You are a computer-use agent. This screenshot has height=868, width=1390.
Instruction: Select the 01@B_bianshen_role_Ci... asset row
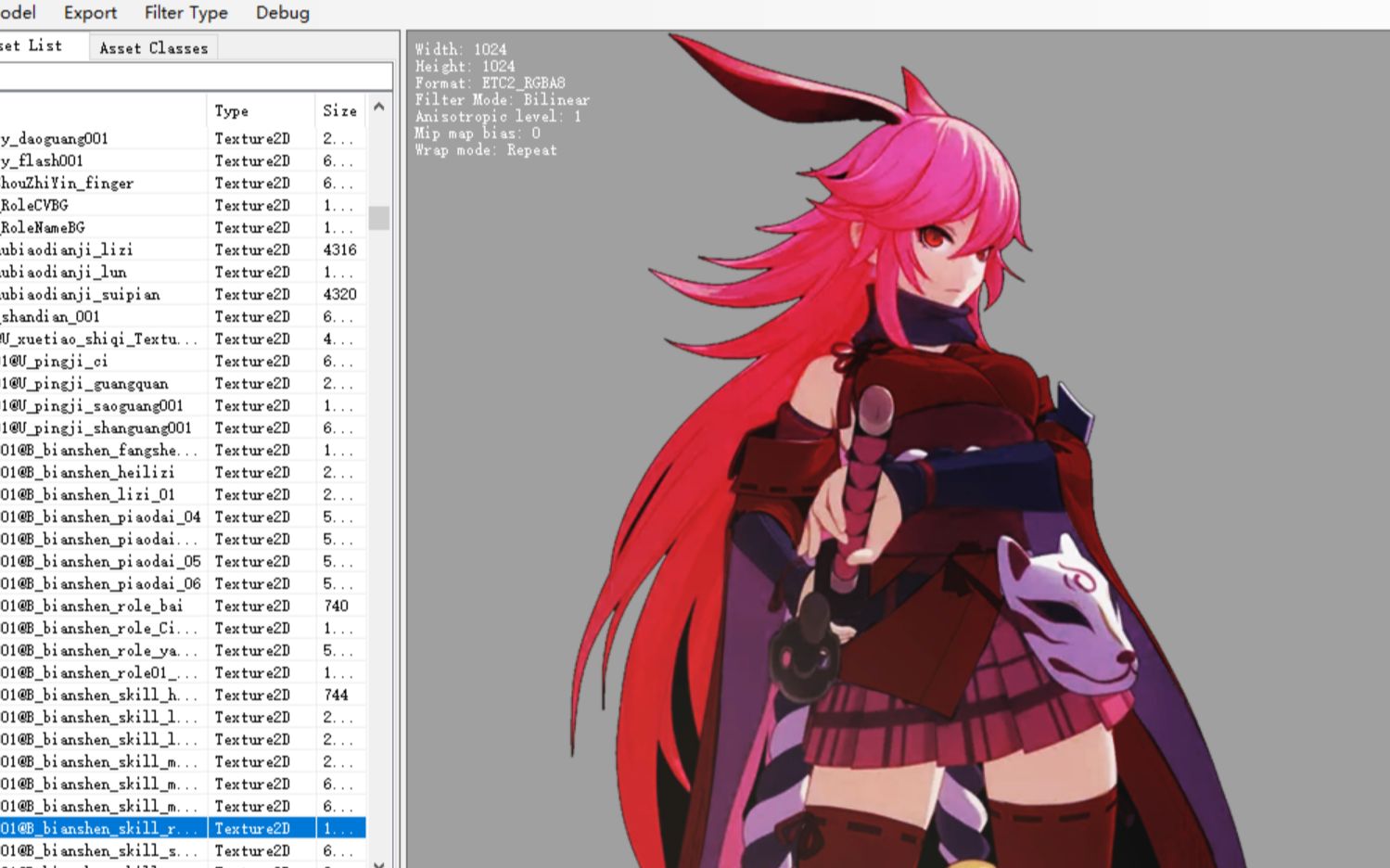click(x=183, y=628)
